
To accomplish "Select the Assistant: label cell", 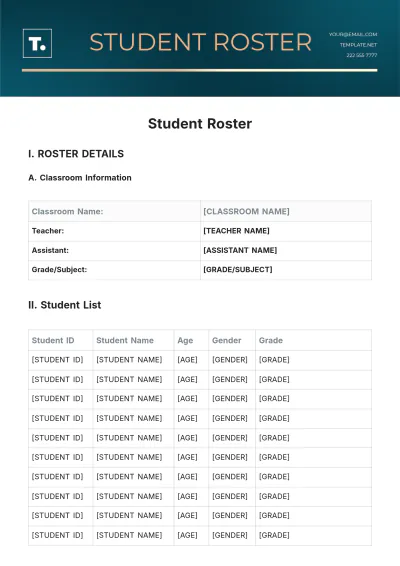I will [x=114, y=251].
